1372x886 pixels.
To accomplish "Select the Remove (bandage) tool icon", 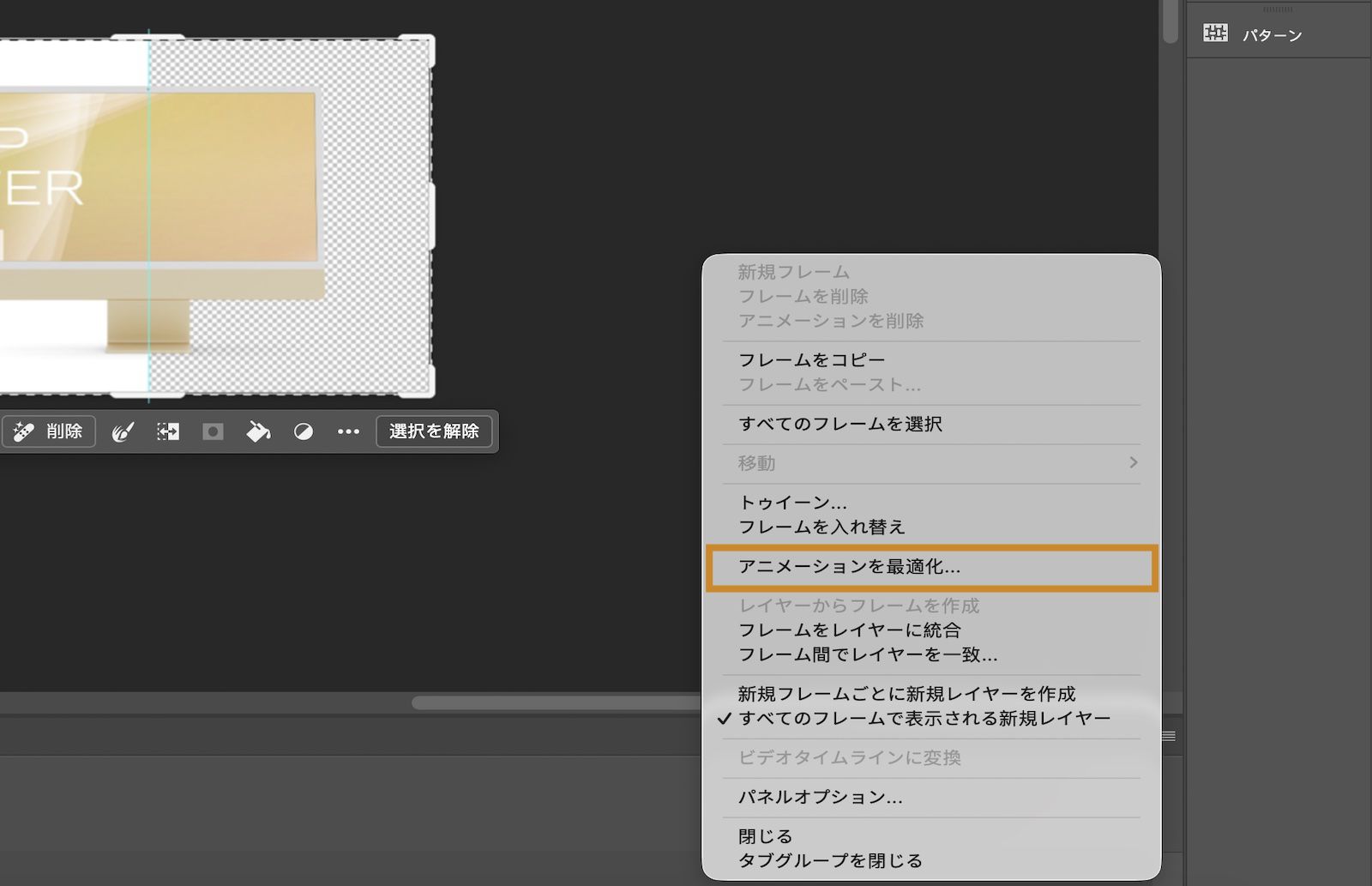I will pos(21,431).
